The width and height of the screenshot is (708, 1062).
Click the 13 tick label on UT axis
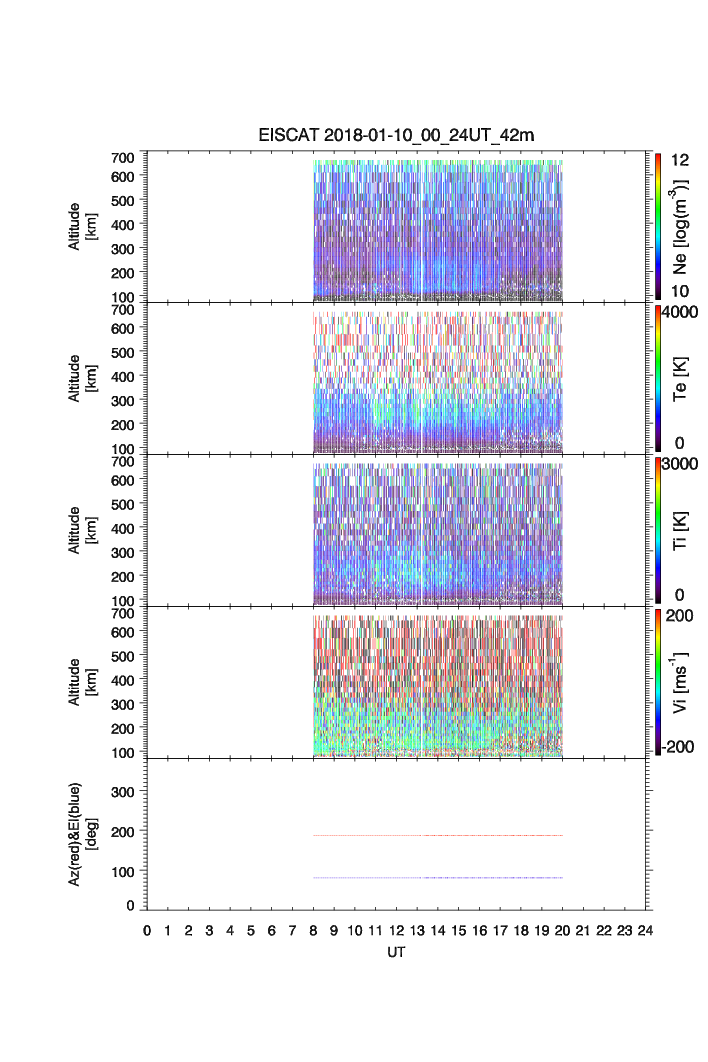(417, 930)
